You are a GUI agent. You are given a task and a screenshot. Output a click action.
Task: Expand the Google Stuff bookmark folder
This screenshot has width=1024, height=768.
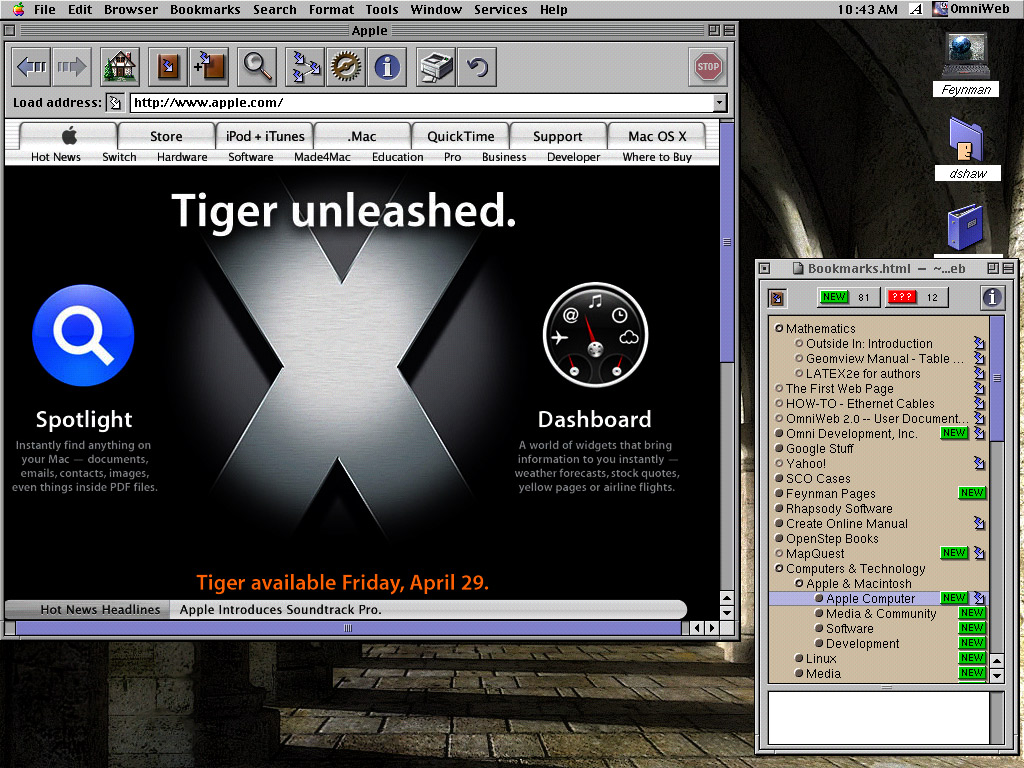(778, 448)
